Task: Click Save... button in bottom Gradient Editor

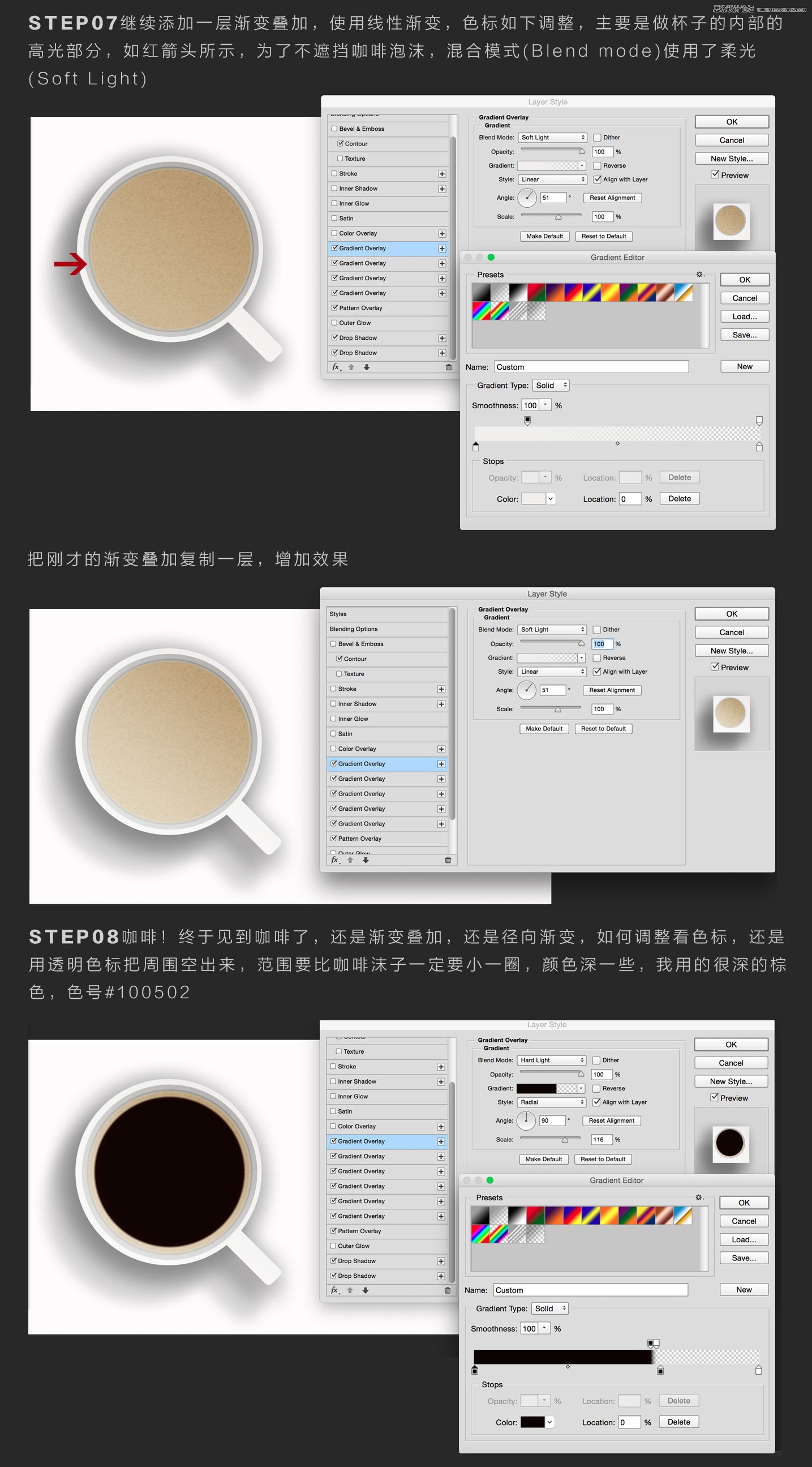Action: point(744,1258)
